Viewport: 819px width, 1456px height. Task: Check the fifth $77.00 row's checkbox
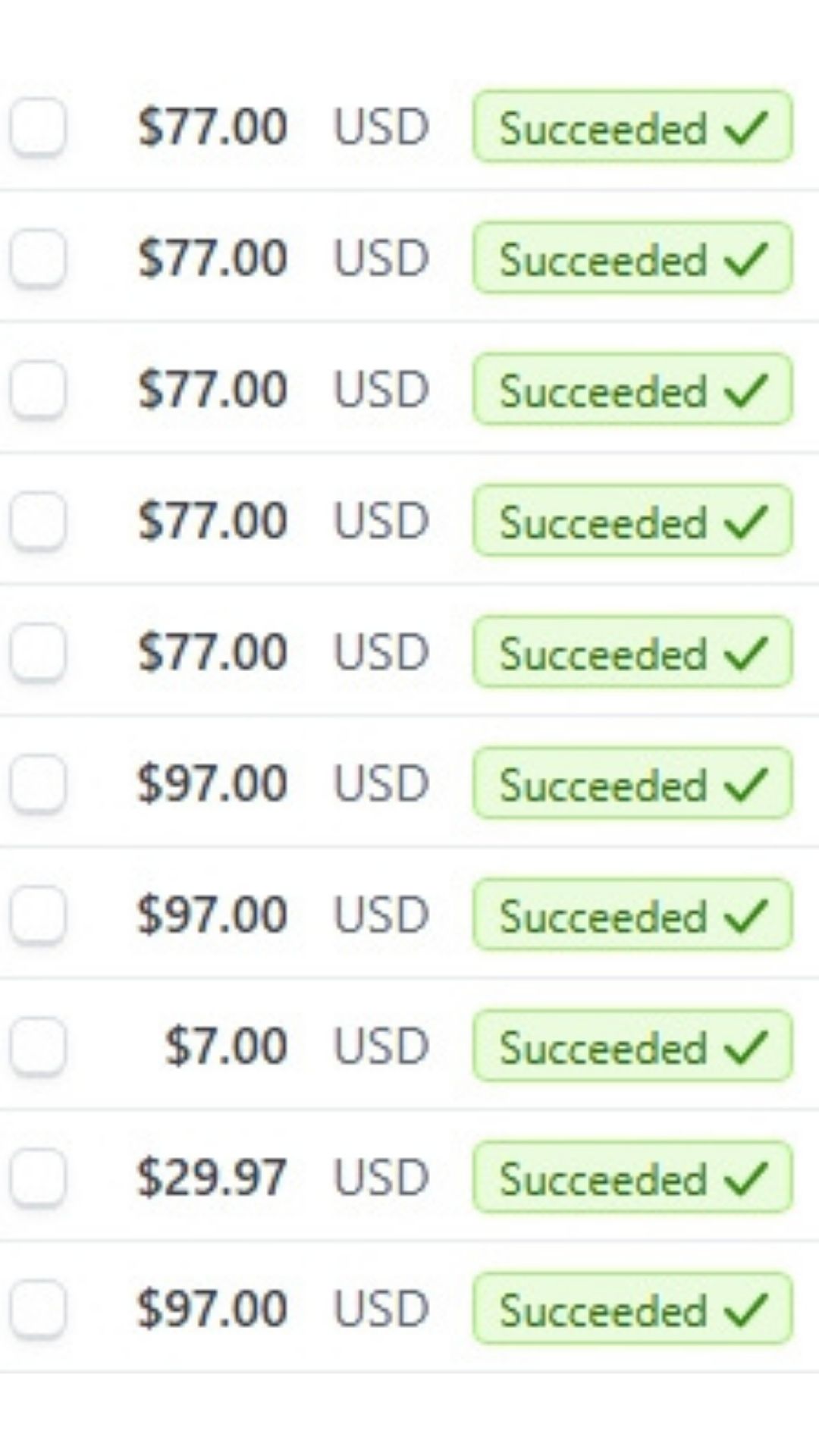click(38, 651)
